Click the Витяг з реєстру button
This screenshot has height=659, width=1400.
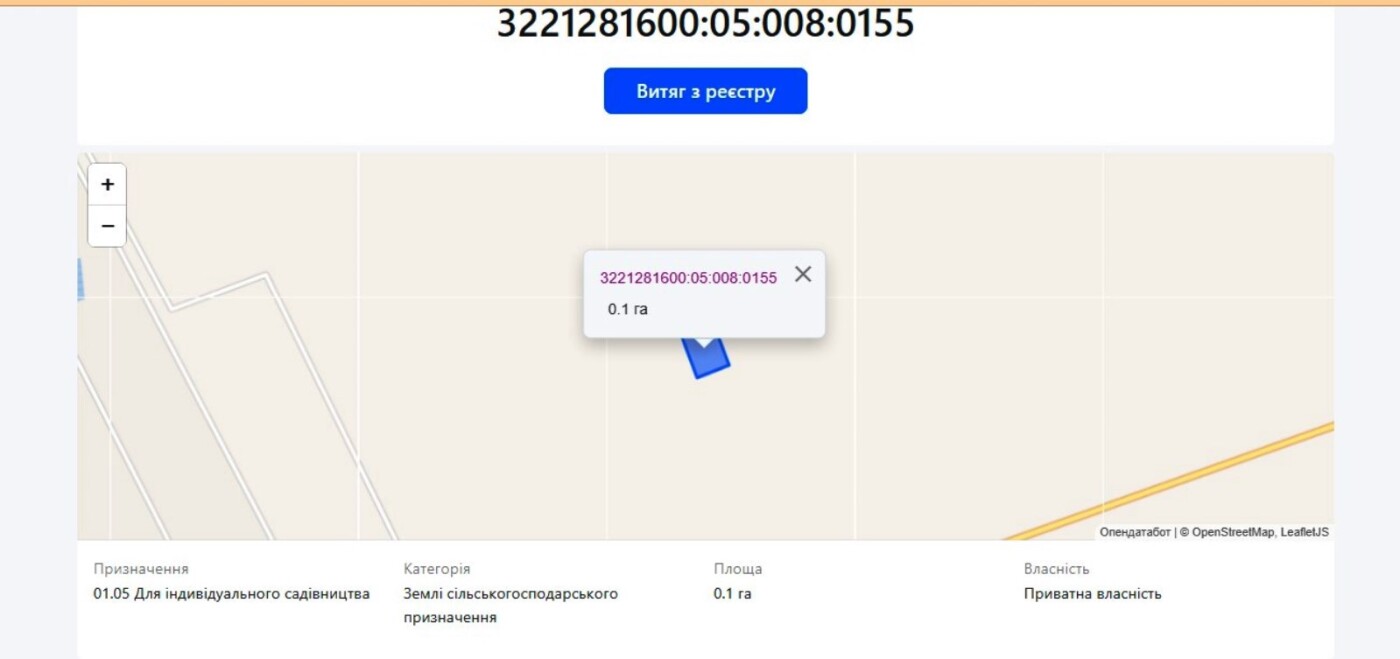705,91
